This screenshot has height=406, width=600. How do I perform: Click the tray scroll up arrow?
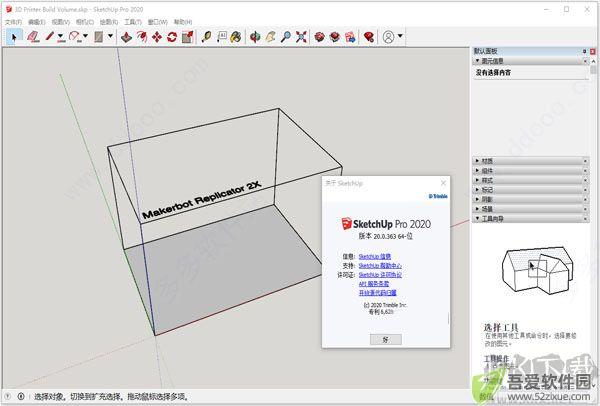[x=593, y=61]
